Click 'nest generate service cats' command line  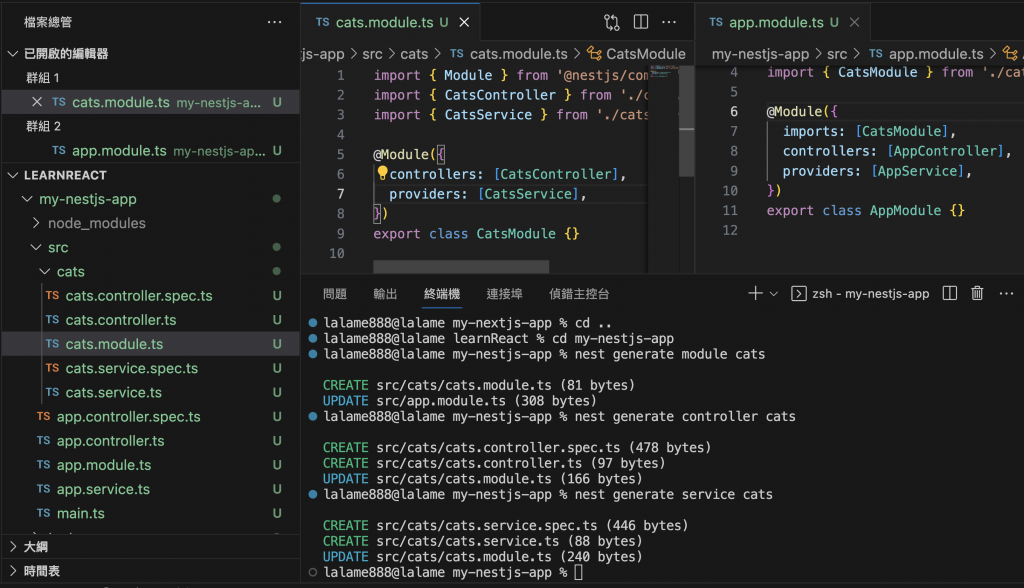673,495
